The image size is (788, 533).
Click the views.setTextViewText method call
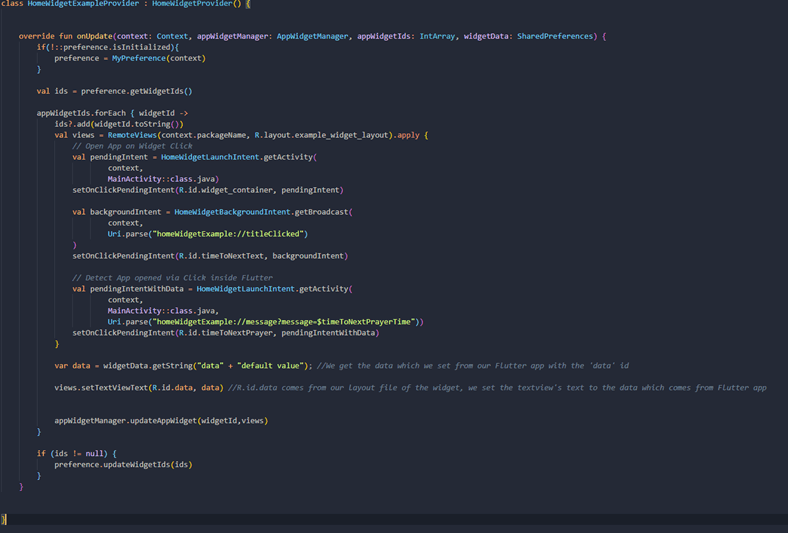coord(100,387)
